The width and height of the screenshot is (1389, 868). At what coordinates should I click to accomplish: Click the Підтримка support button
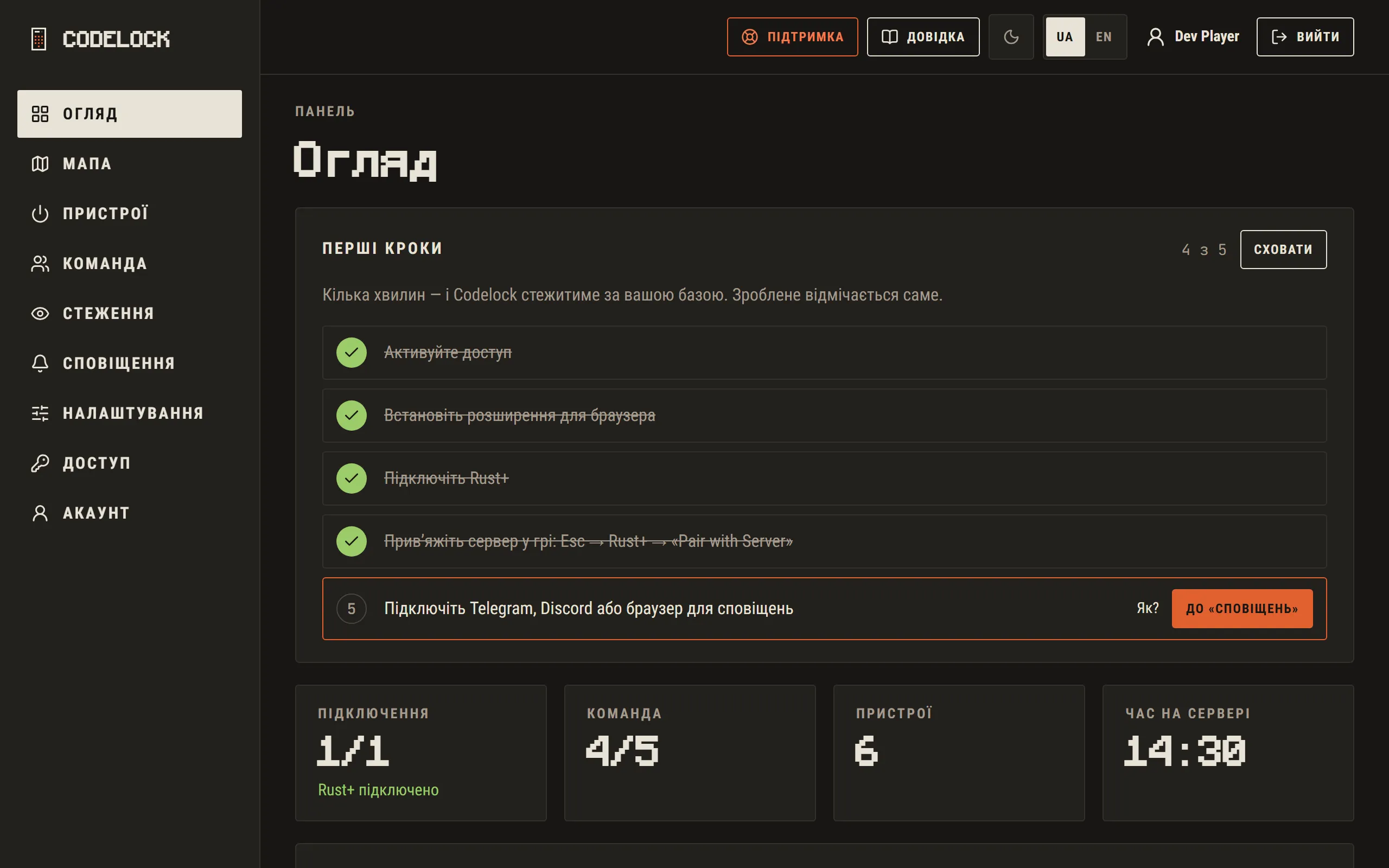[792, 37]
